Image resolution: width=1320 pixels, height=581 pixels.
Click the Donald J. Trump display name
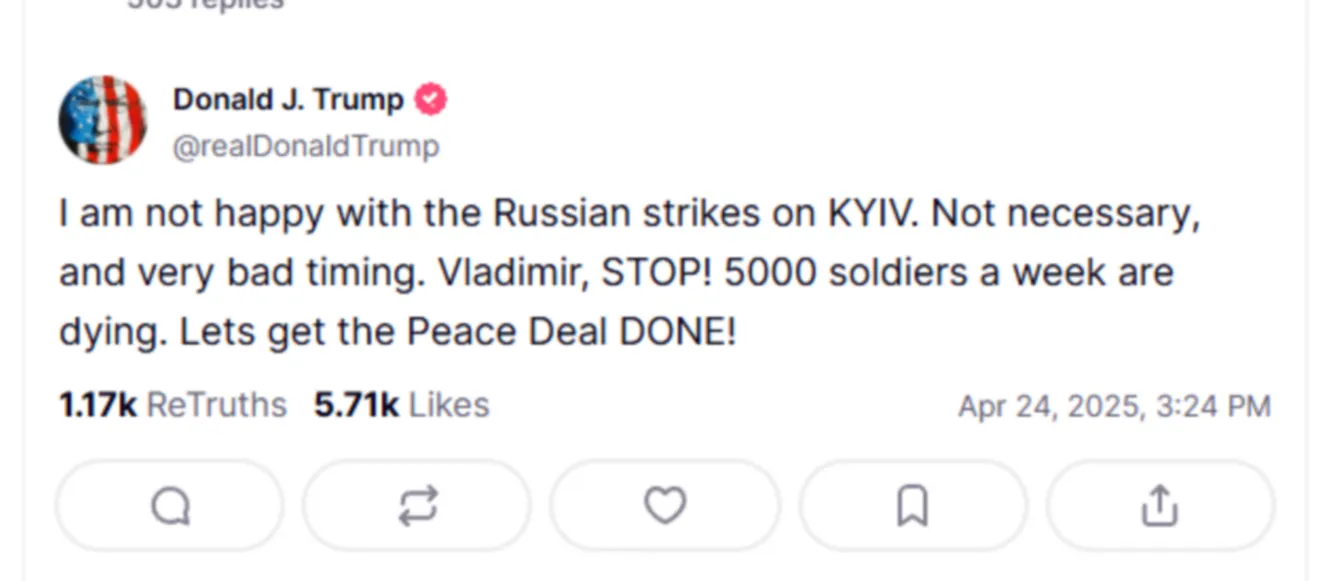288,100
